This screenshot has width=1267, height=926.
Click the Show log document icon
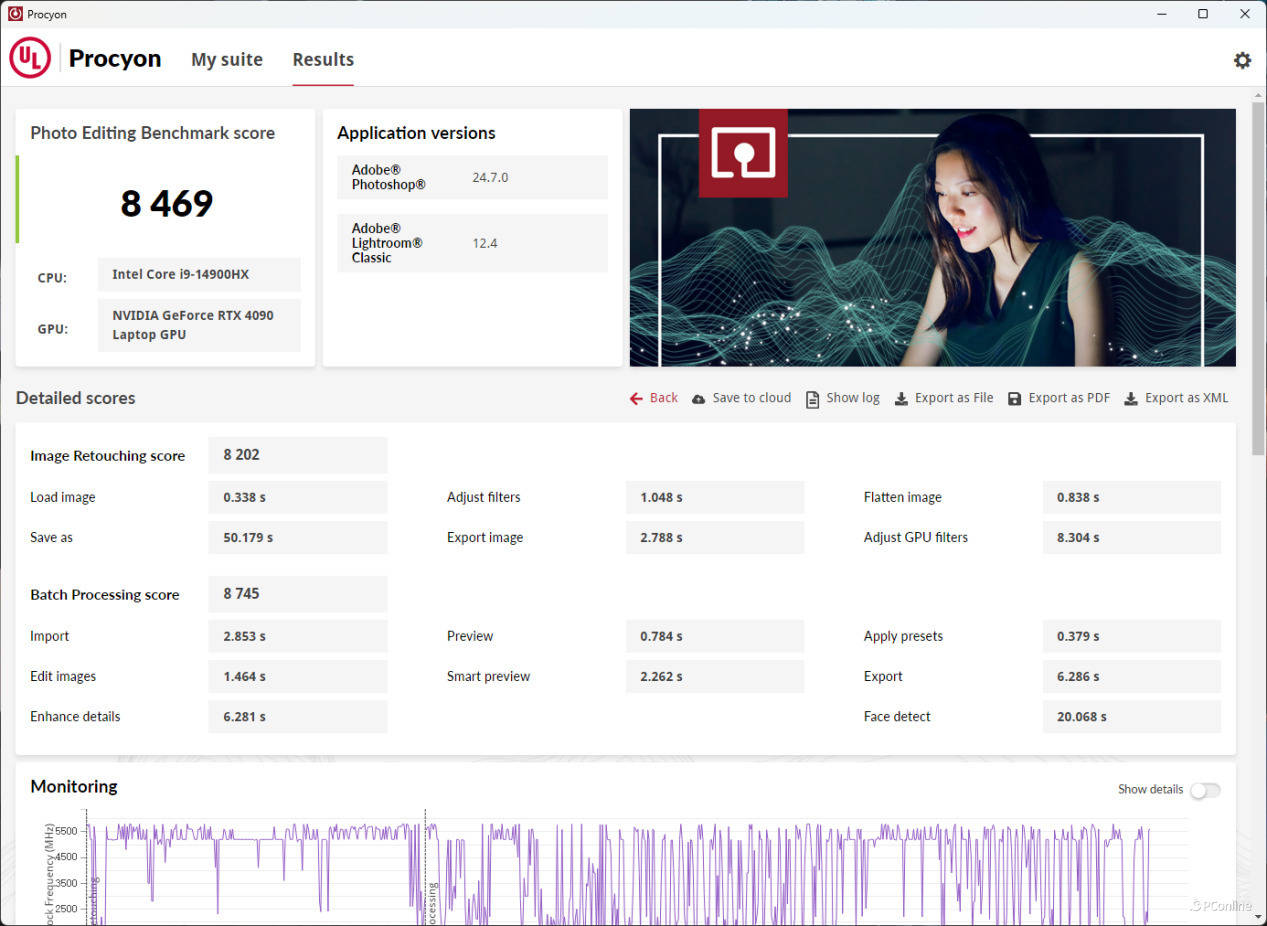812,398
